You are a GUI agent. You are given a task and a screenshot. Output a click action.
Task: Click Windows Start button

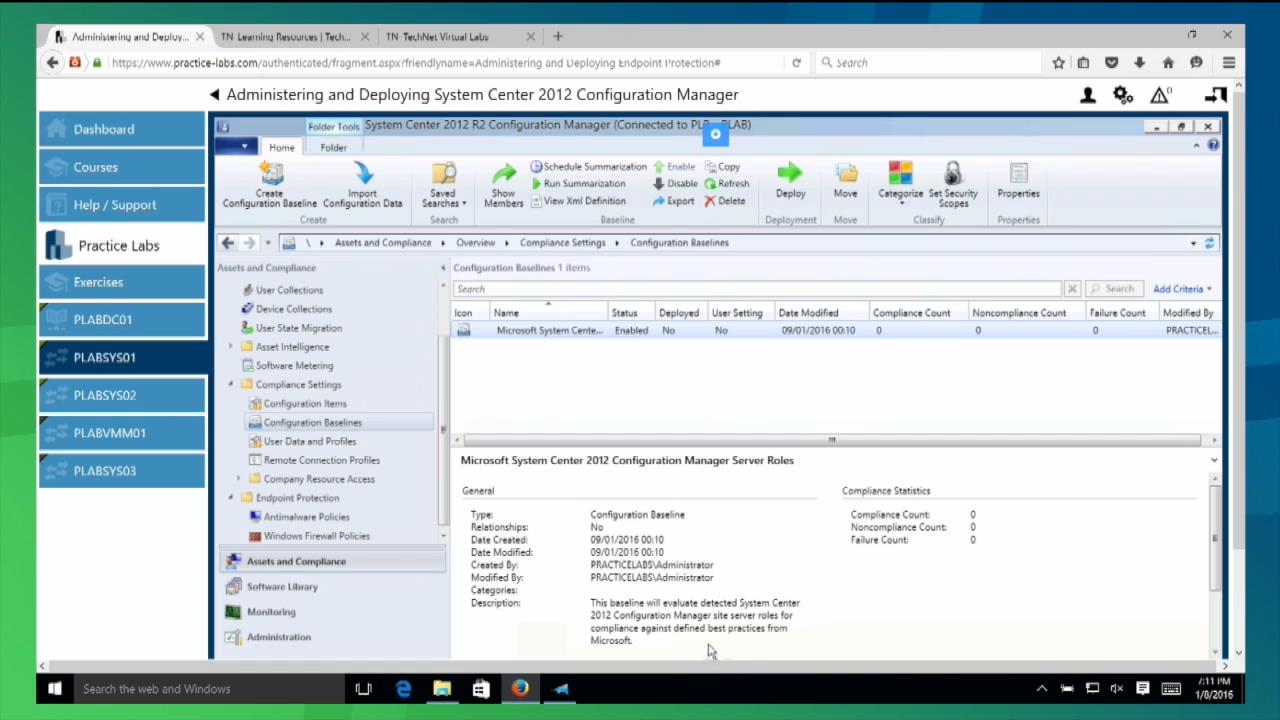55,688
